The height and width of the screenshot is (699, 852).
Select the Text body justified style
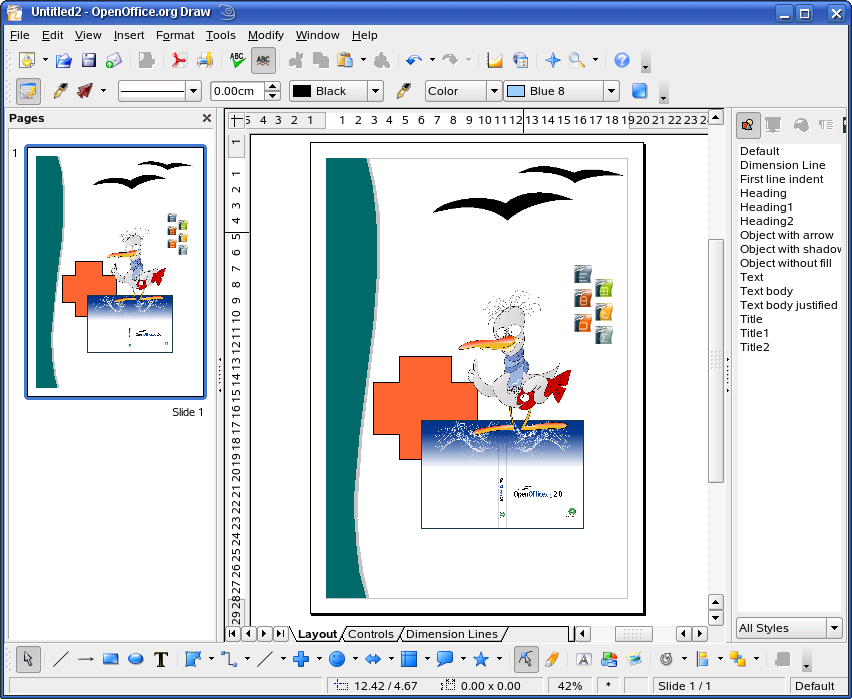pos(788,305)
